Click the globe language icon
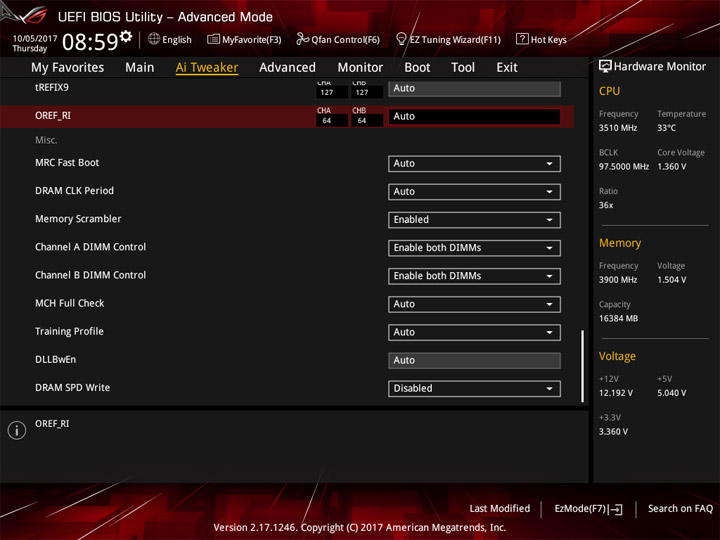Viewport: 720px width, 540px height. pos(154,39)
